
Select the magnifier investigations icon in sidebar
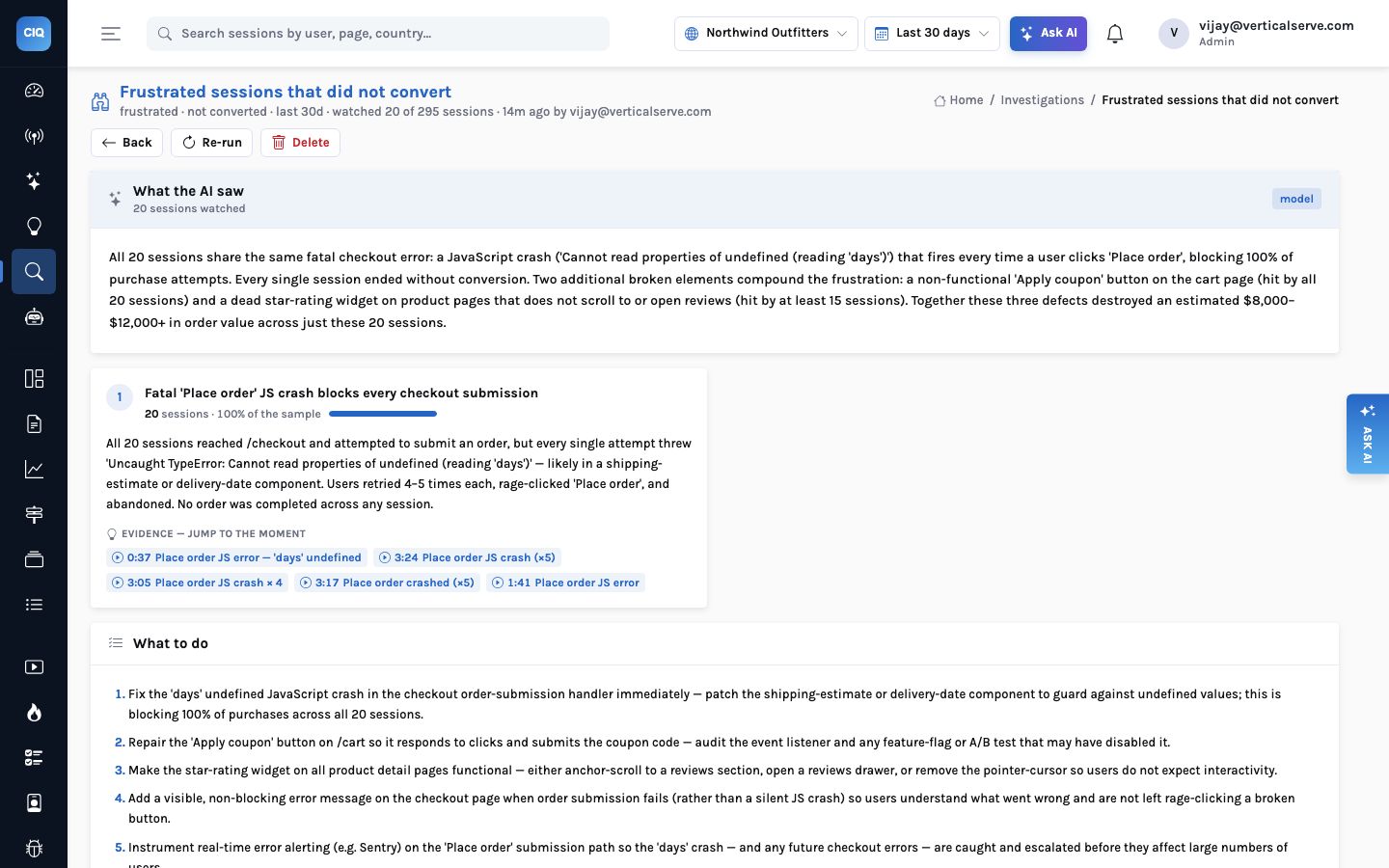pyautogui.click(x=34, y=272)
